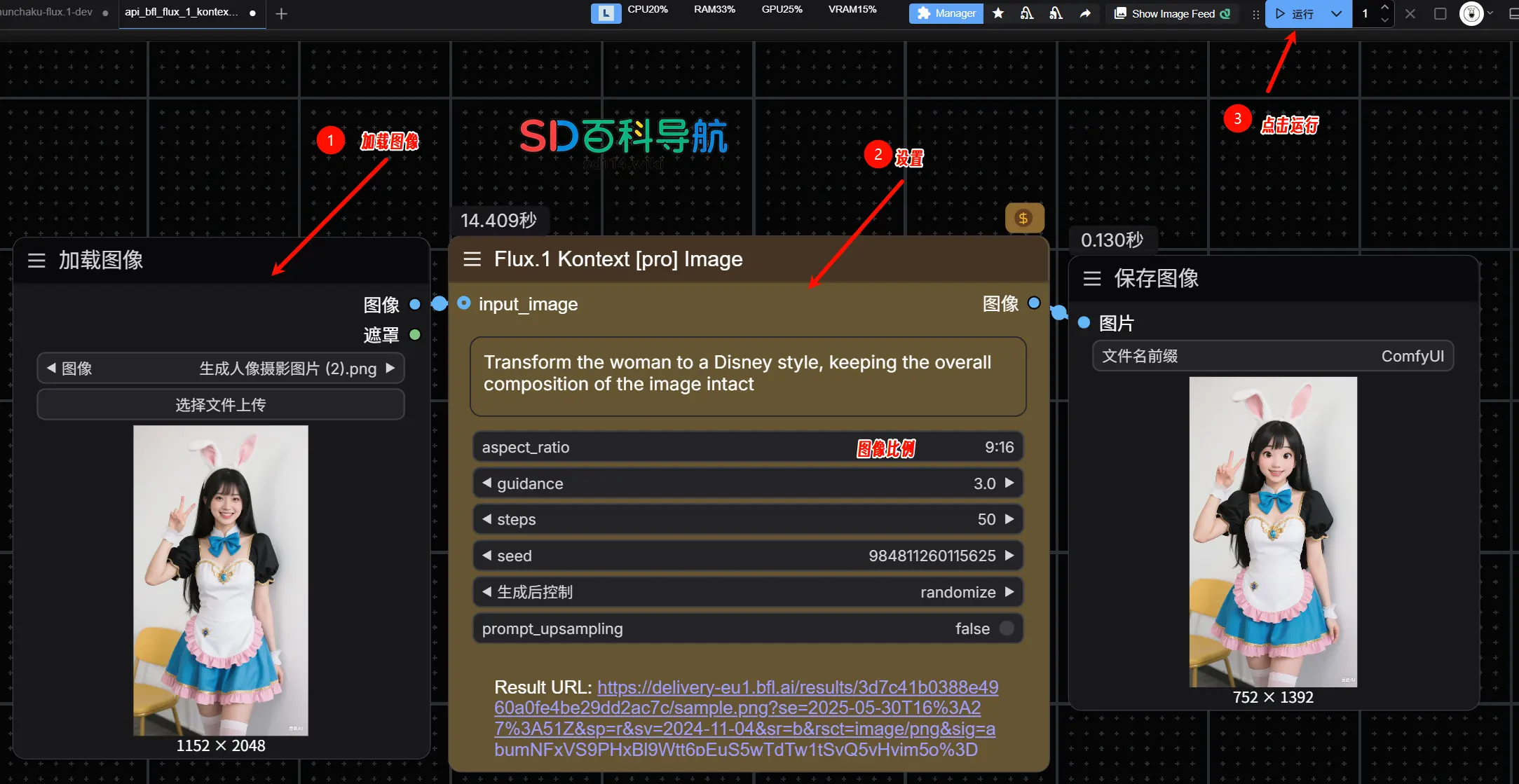The width and height of the screenshot is (1519, 784).
Task: Click the saved Disney-style output image
Action: pos(1273,532)
